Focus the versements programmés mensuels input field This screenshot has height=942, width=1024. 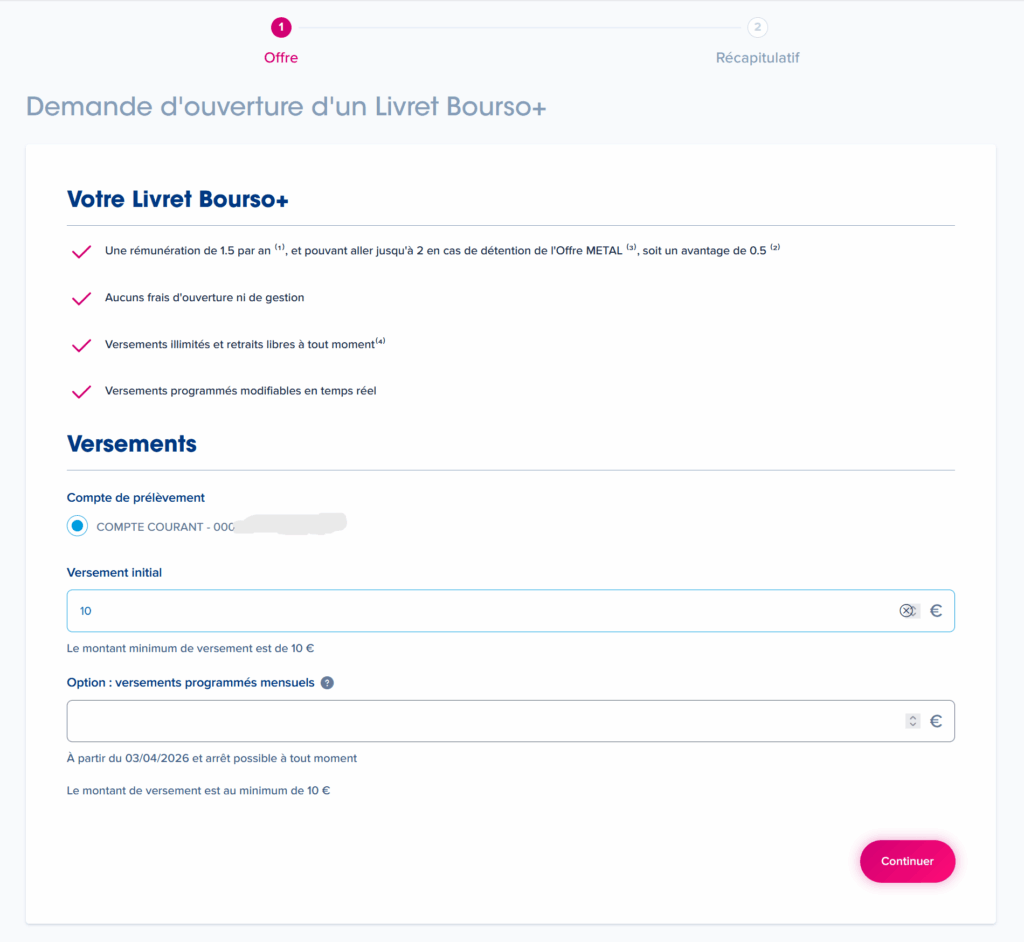480,721
